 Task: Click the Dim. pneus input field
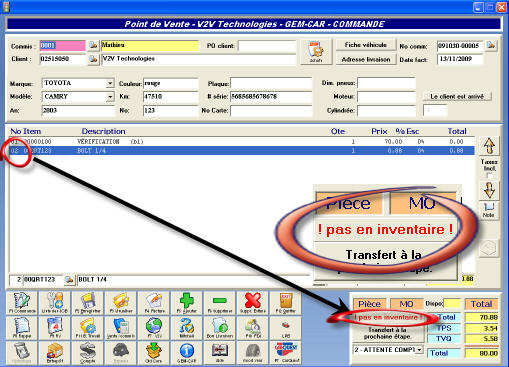(386, 83)
